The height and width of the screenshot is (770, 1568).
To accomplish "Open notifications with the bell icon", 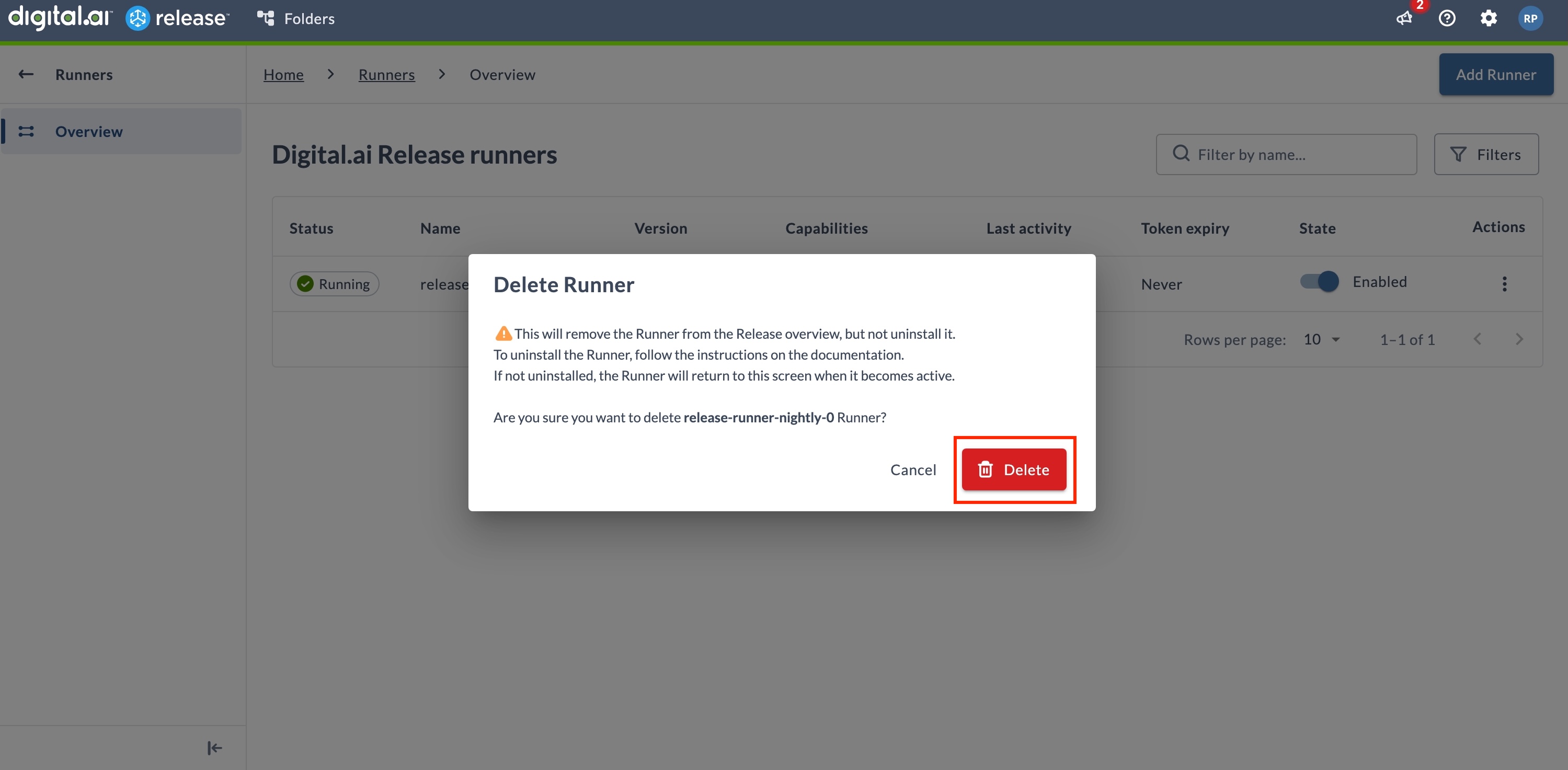I will [1404, 19].
